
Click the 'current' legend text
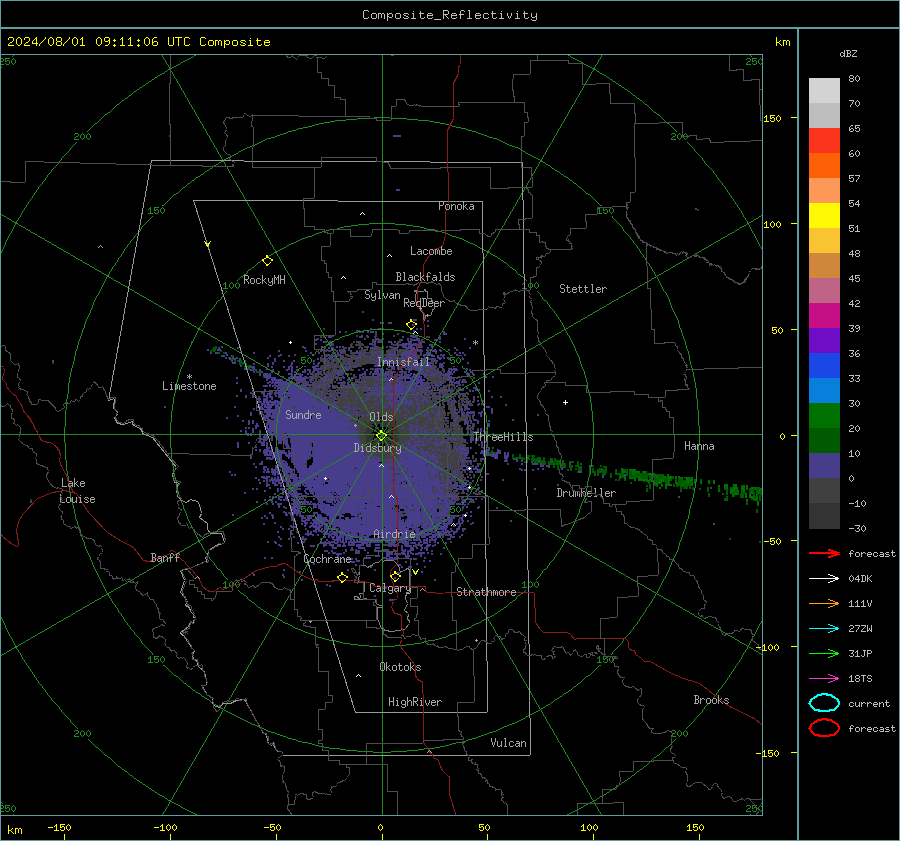[869, 703]
